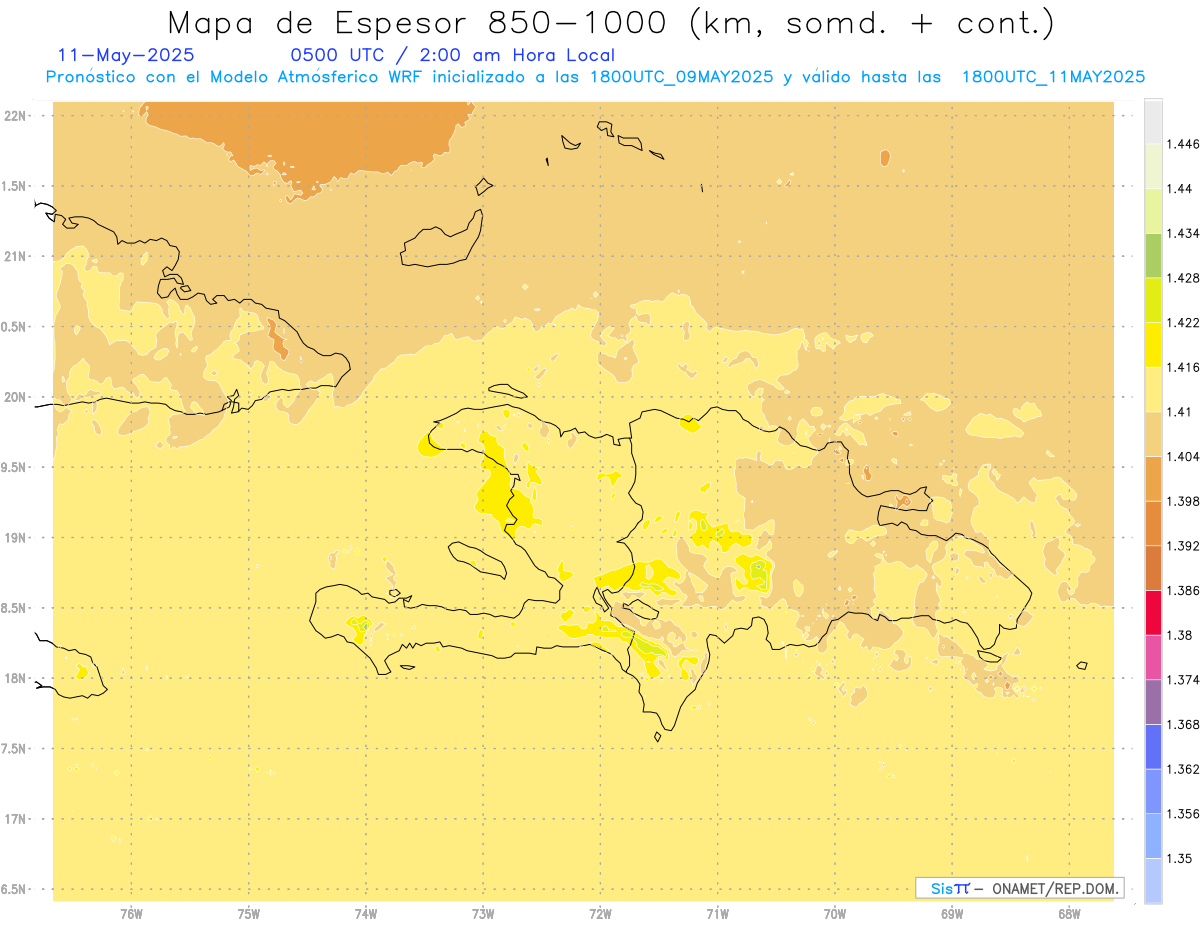Click the 20N latitude label
Screen dimensions: 1200x927
[x=14, y=397]
